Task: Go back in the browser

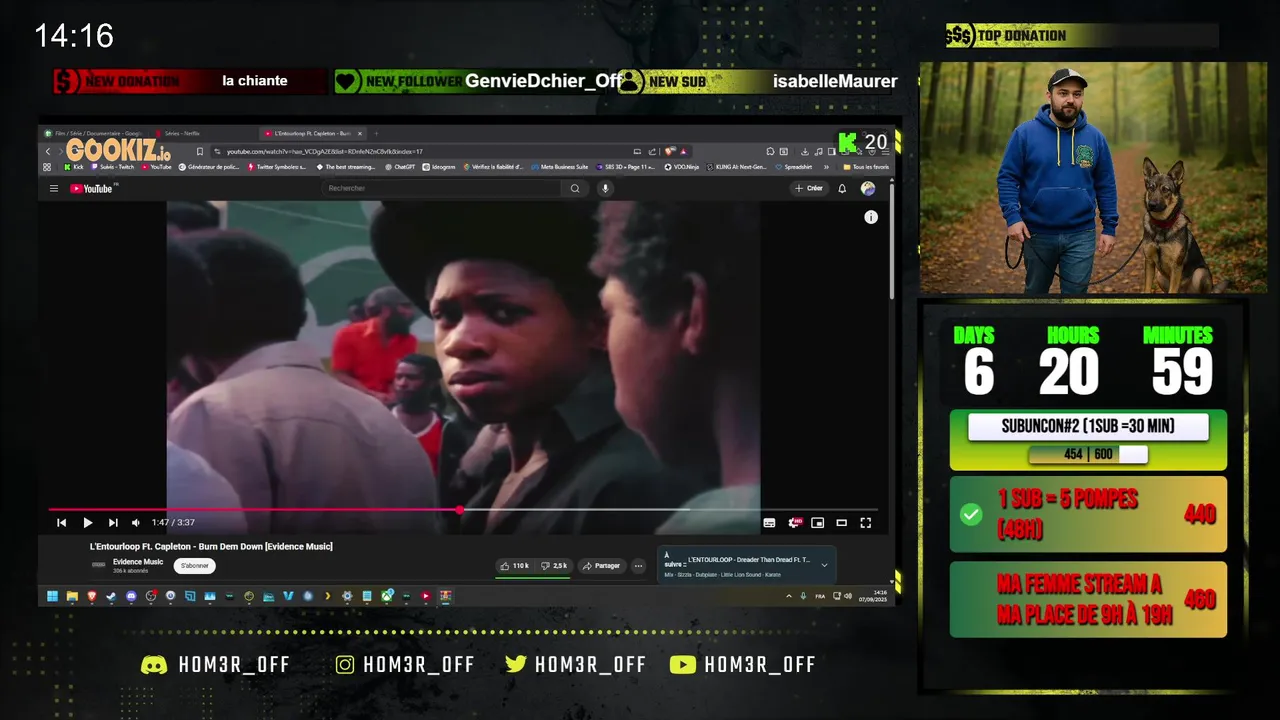Action: [x=48, y=152]
